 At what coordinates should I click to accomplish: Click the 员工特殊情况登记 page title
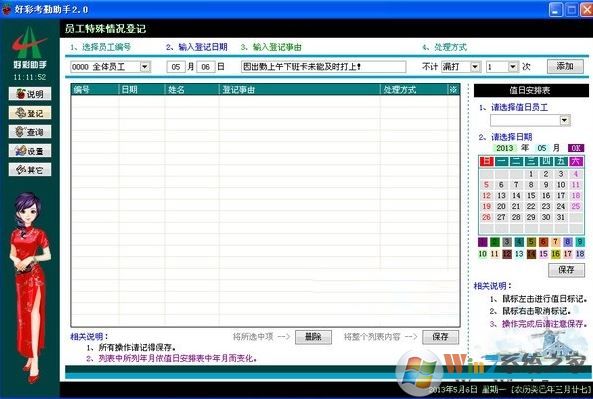pos(105,29)
